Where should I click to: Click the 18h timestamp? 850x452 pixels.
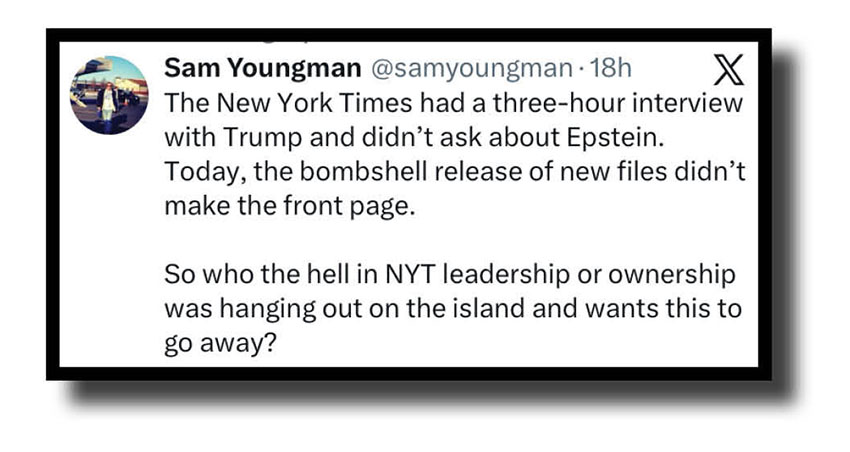click(612, 68)
